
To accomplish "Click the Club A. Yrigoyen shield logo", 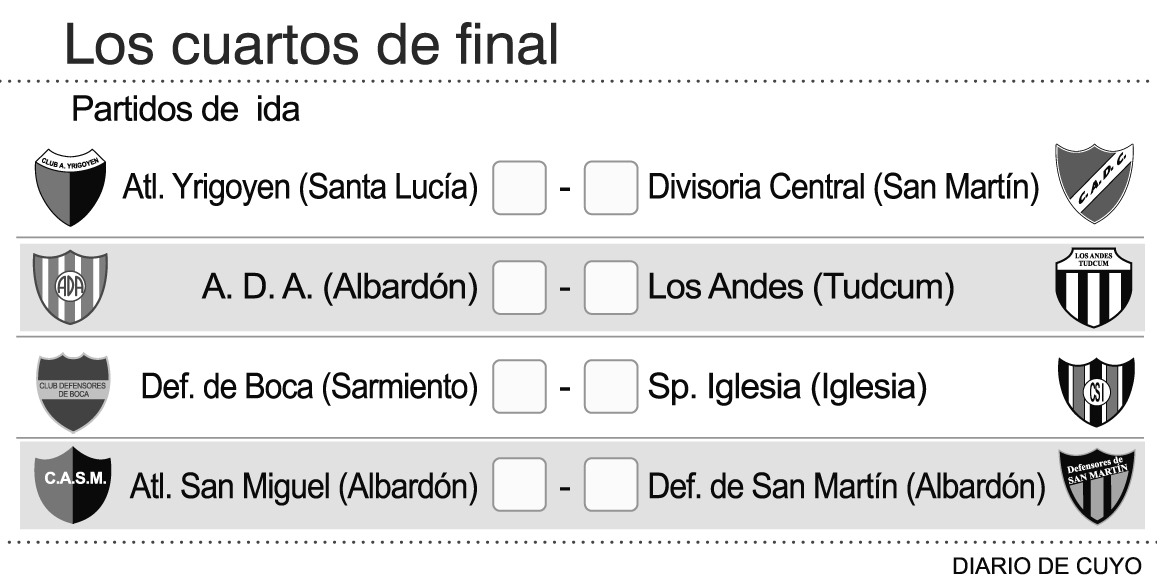I will (71, 187).
